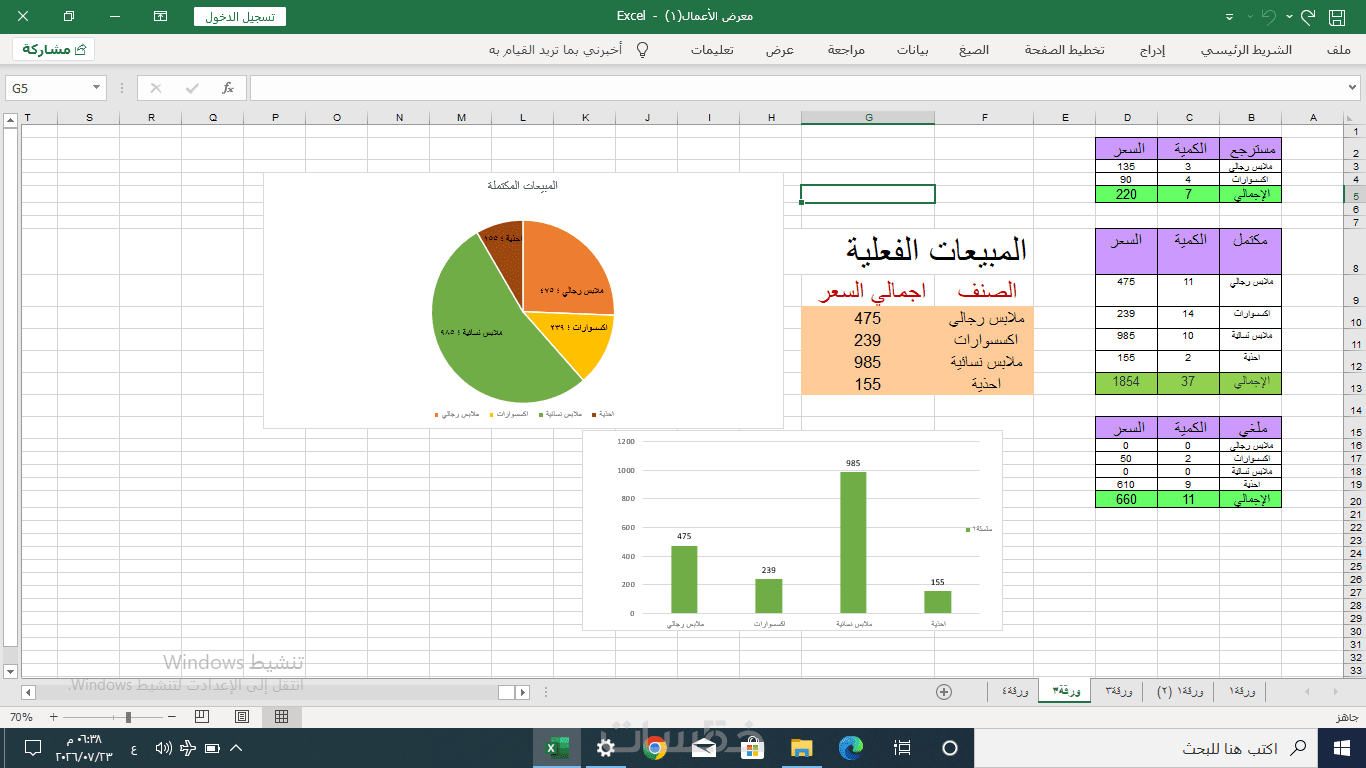Open the ملف menu tab
This screenshot has height=768, width=1366.
[1338, 50]
